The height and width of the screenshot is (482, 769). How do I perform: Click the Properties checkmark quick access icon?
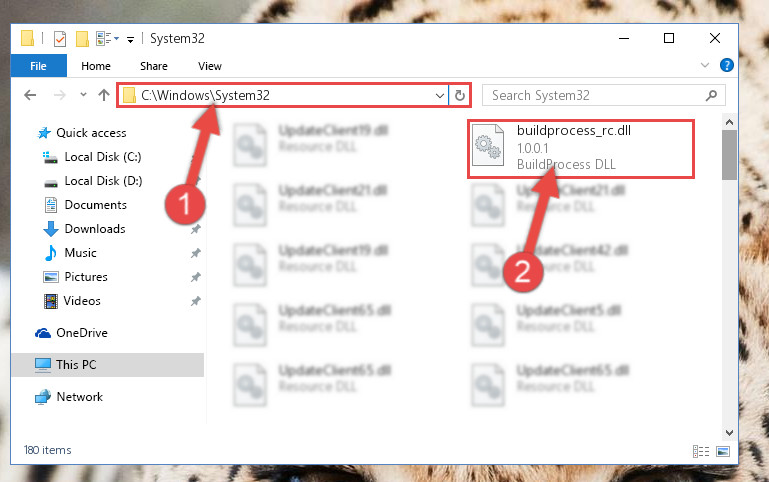click(x=60, y=38)
